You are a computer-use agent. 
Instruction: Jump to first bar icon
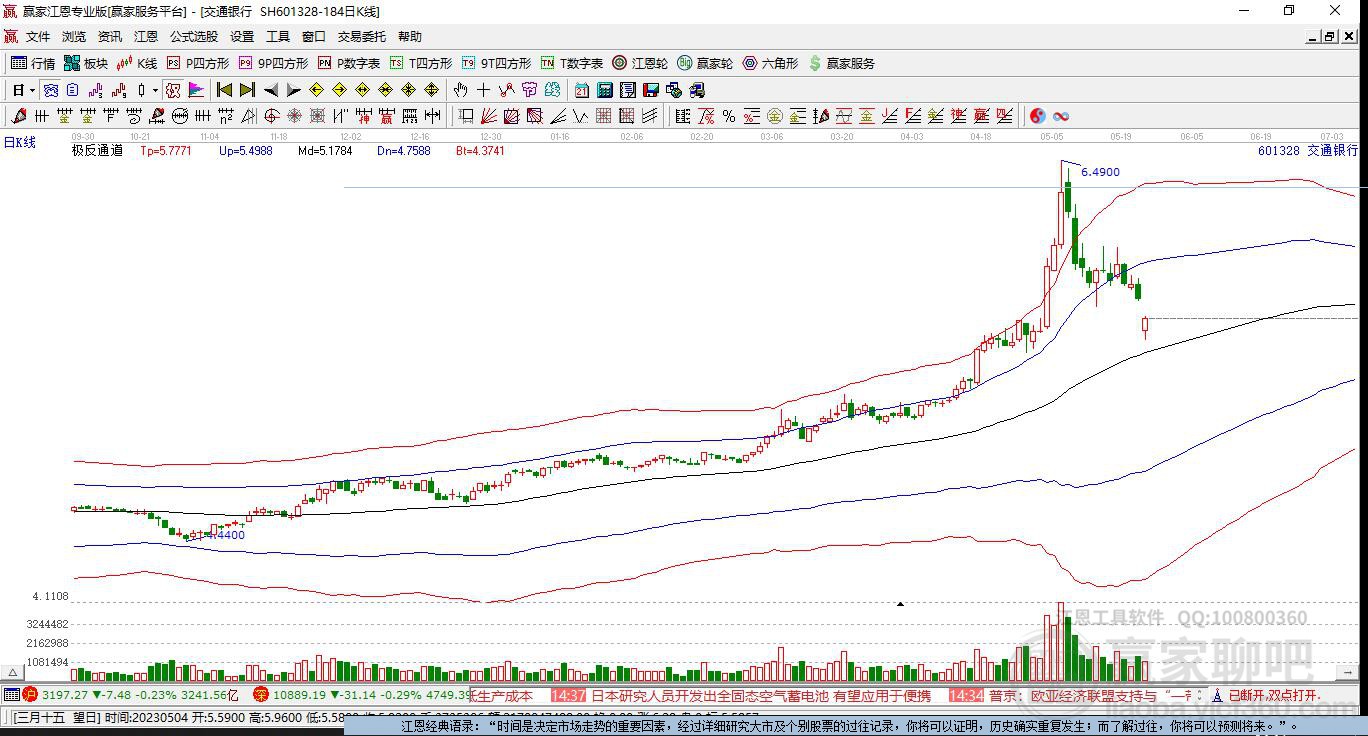pyautogui.click(x=225, y=90)
